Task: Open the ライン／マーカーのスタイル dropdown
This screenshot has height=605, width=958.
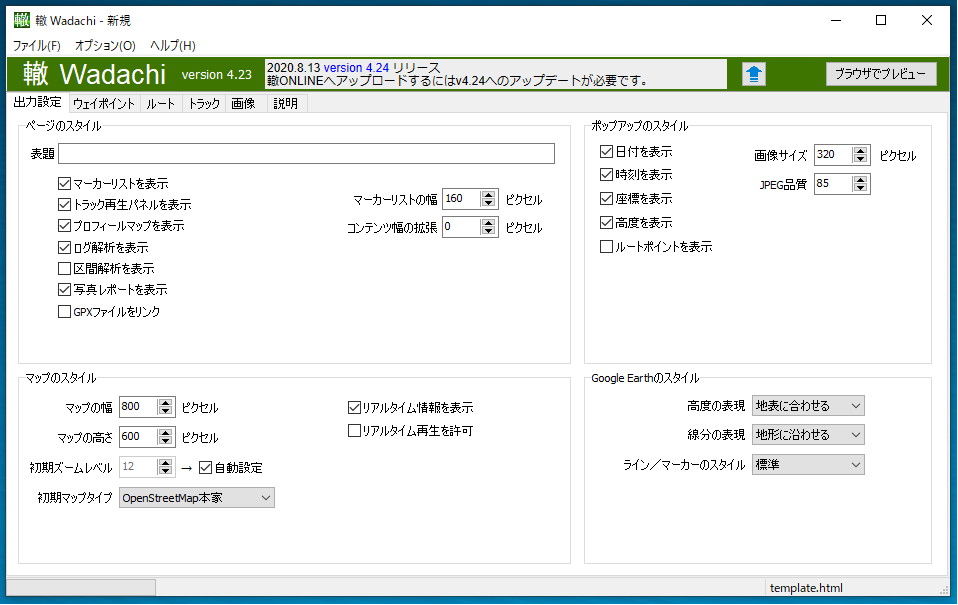Action: tap(808, 465)
